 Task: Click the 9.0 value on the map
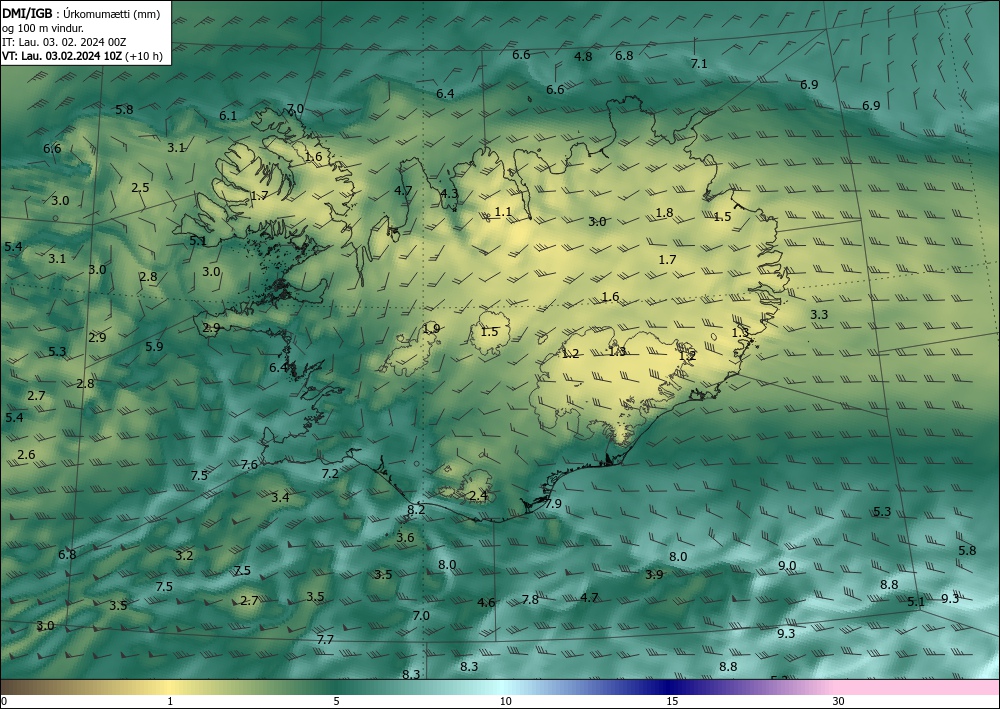(x=787, y=566)
